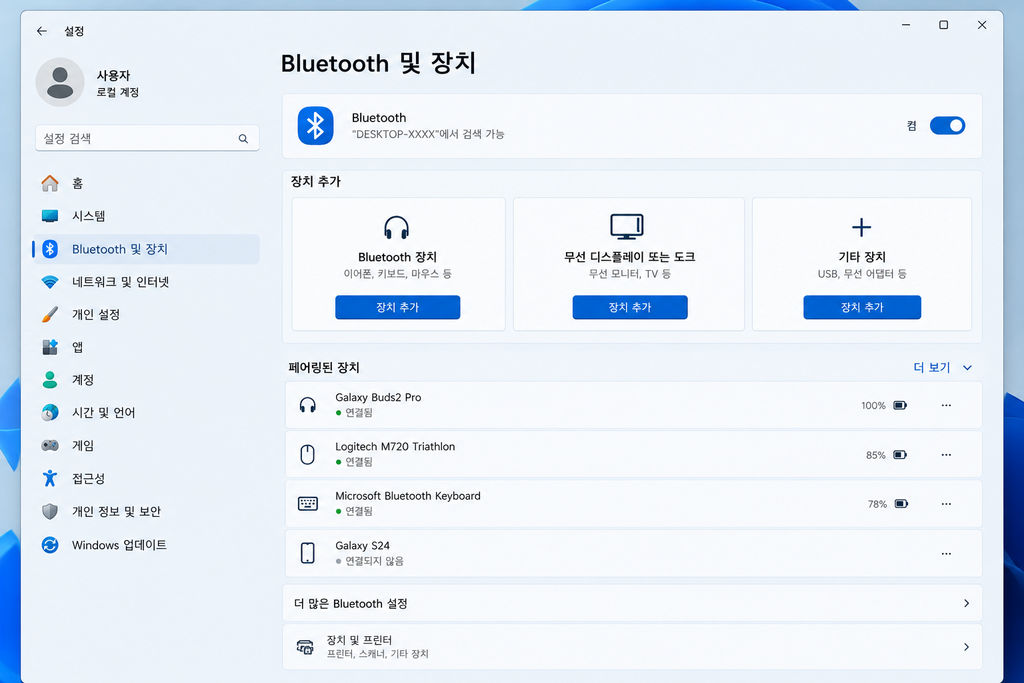The image size is (1024, 683).
Task: Click the 게임 controller icon
Action: (50, 445)
